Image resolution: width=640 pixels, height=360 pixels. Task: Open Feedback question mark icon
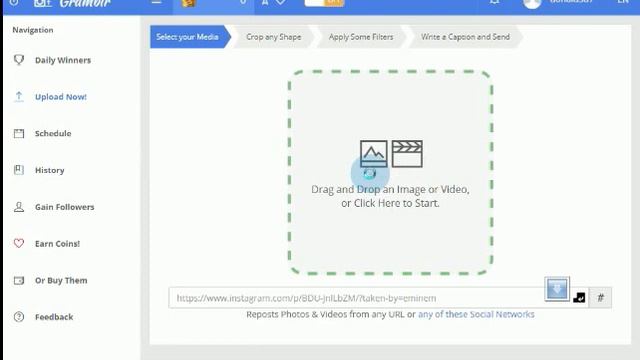point(19,317)
